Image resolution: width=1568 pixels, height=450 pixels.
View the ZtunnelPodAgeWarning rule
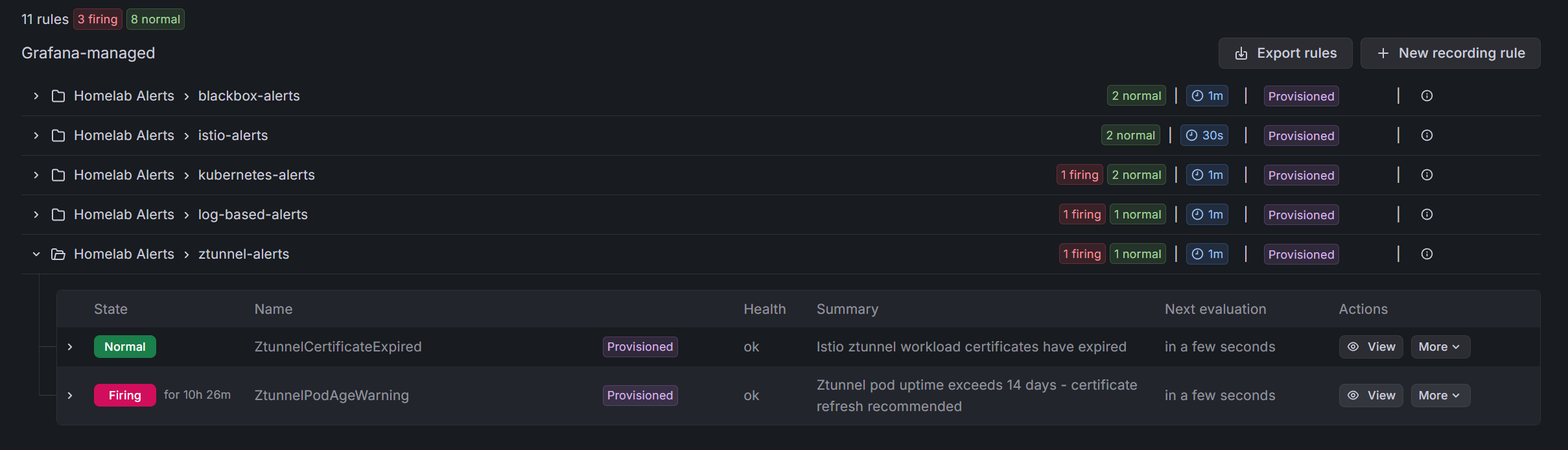coord(1371,396)
